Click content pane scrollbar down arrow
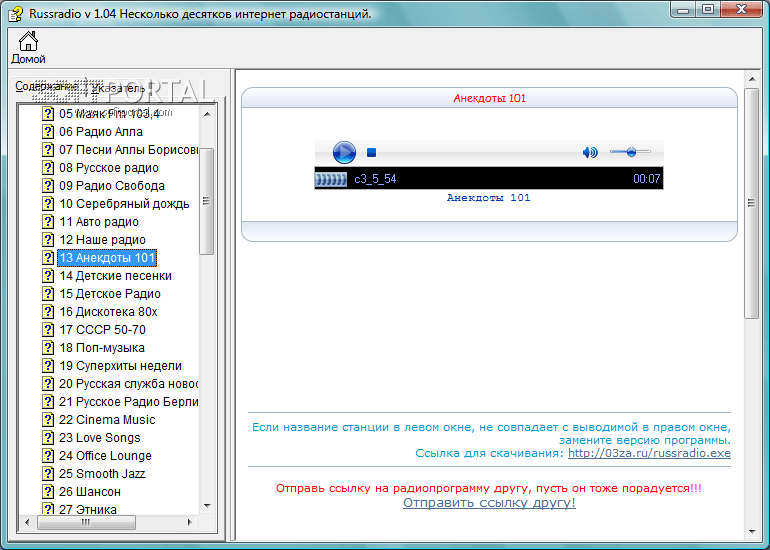 tap(752, 531)
